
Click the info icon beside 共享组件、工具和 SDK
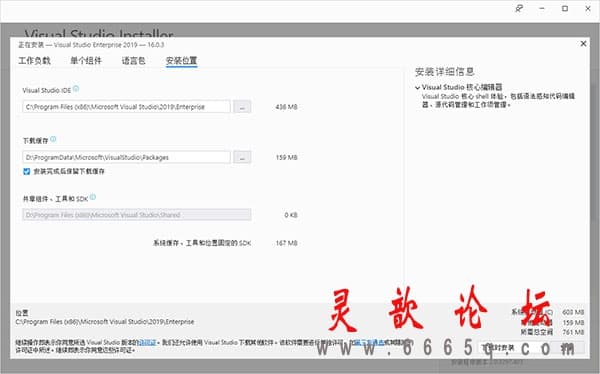click(93, 197)
